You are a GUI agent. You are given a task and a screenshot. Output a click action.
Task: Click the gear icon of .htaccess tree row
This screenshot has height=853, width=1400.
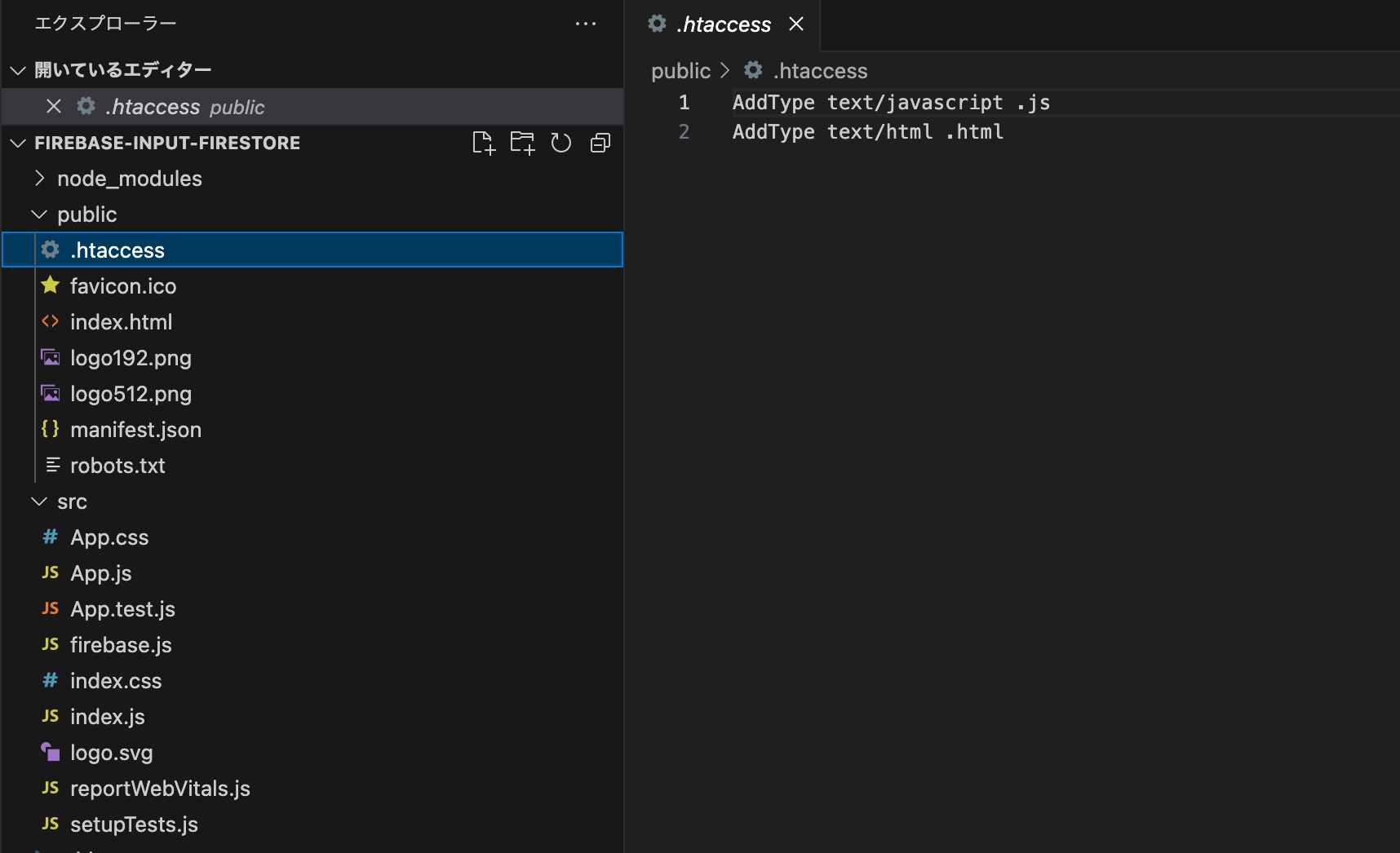51,250
